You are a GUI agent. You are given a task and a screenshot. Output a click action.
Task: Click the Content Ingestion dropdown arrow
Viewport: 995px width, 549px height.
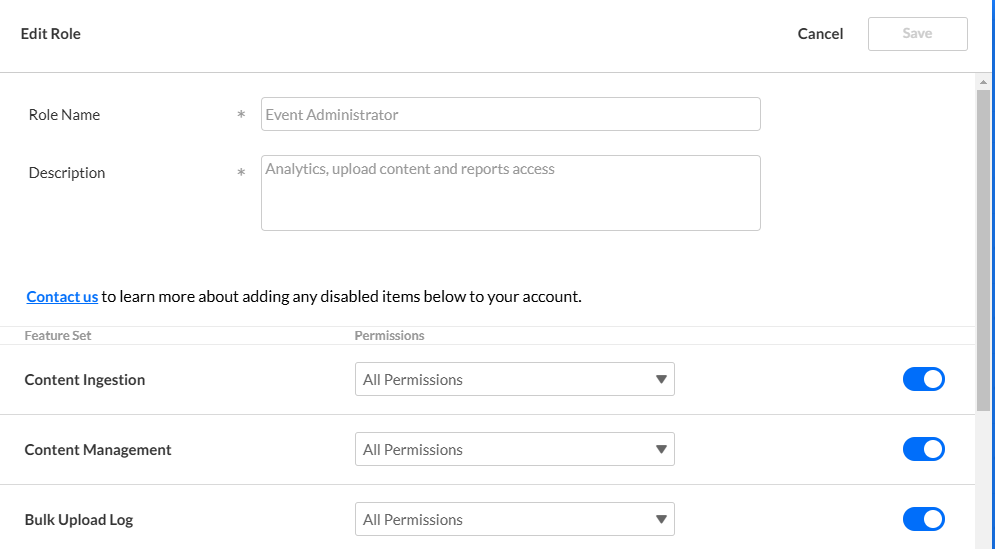(661, 380)
